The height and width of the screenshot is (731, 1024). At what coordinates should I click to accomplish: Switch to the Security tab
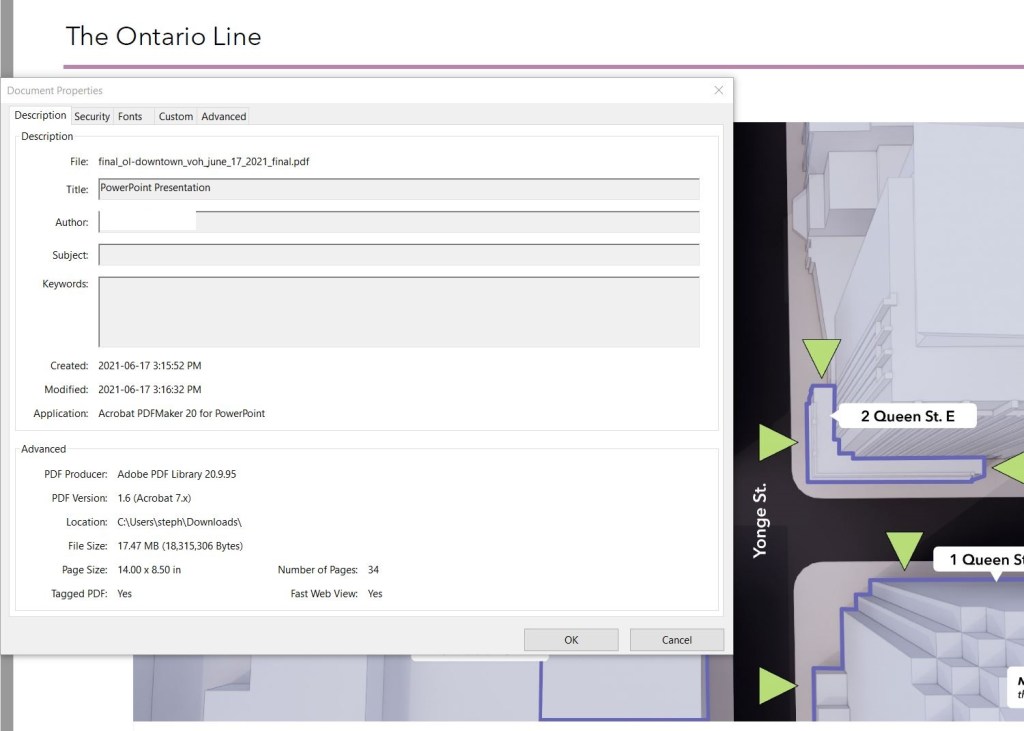[x=92, y=116]
